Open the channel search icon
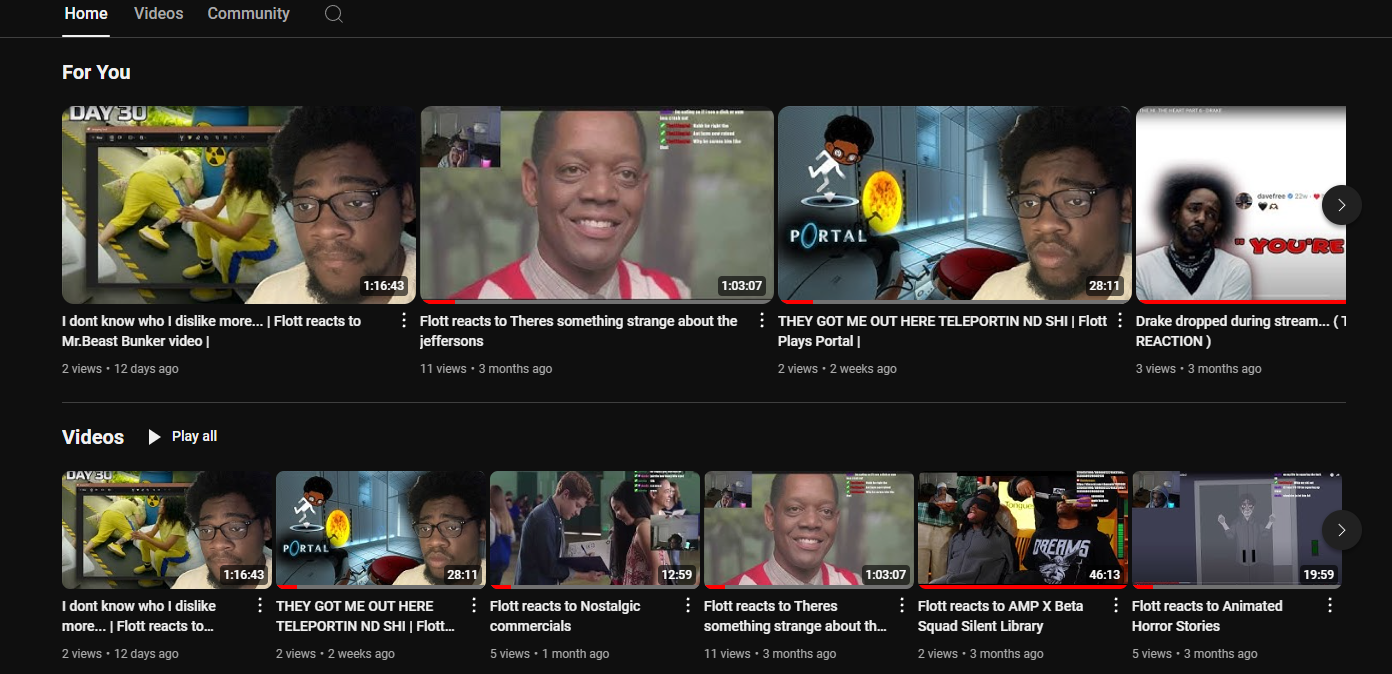The height and width of the screenshot is (674, 1392). tap(334, 14)
